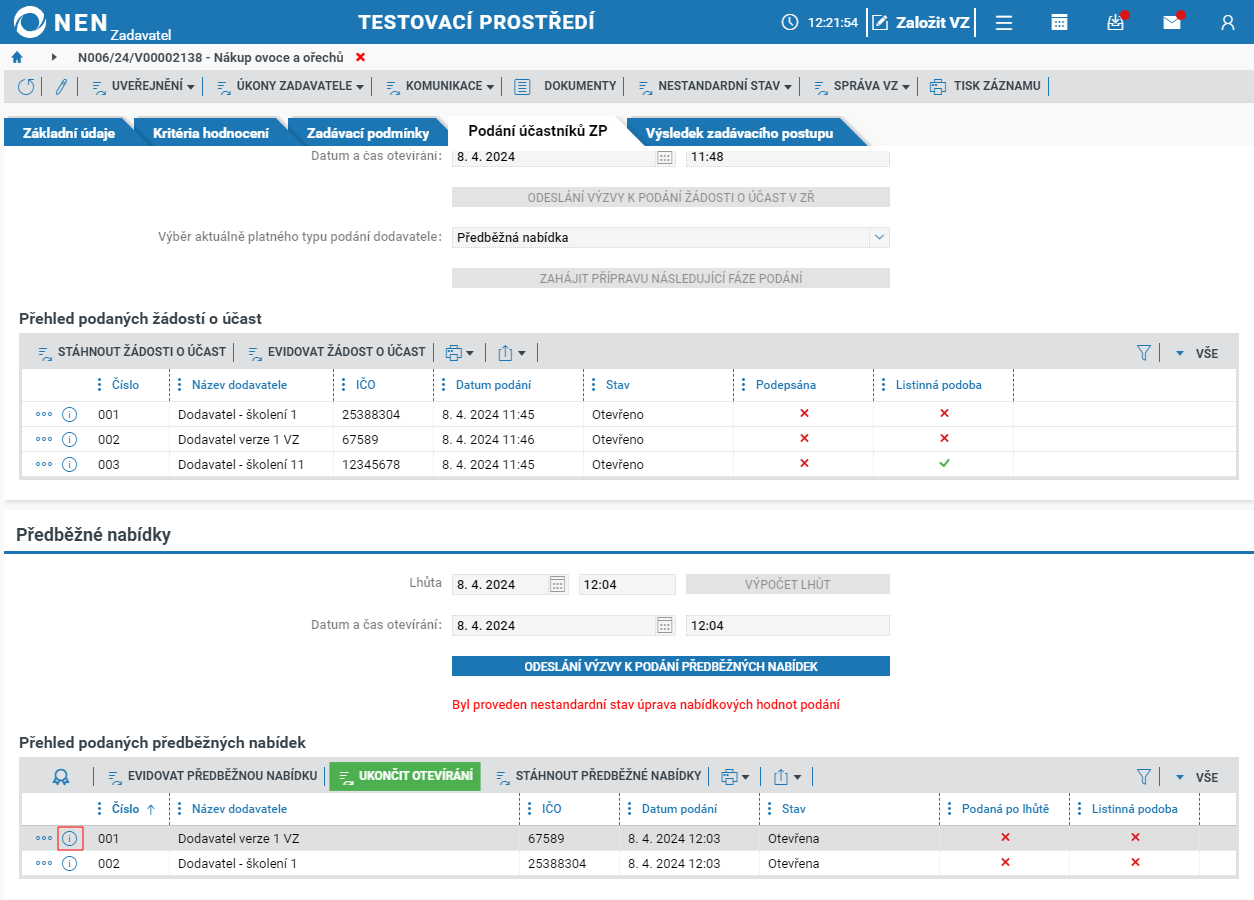Click the Lhůta time field 12:04
Image resolution: width=1254 pixels, height=900 pixels.
point(627,584)
